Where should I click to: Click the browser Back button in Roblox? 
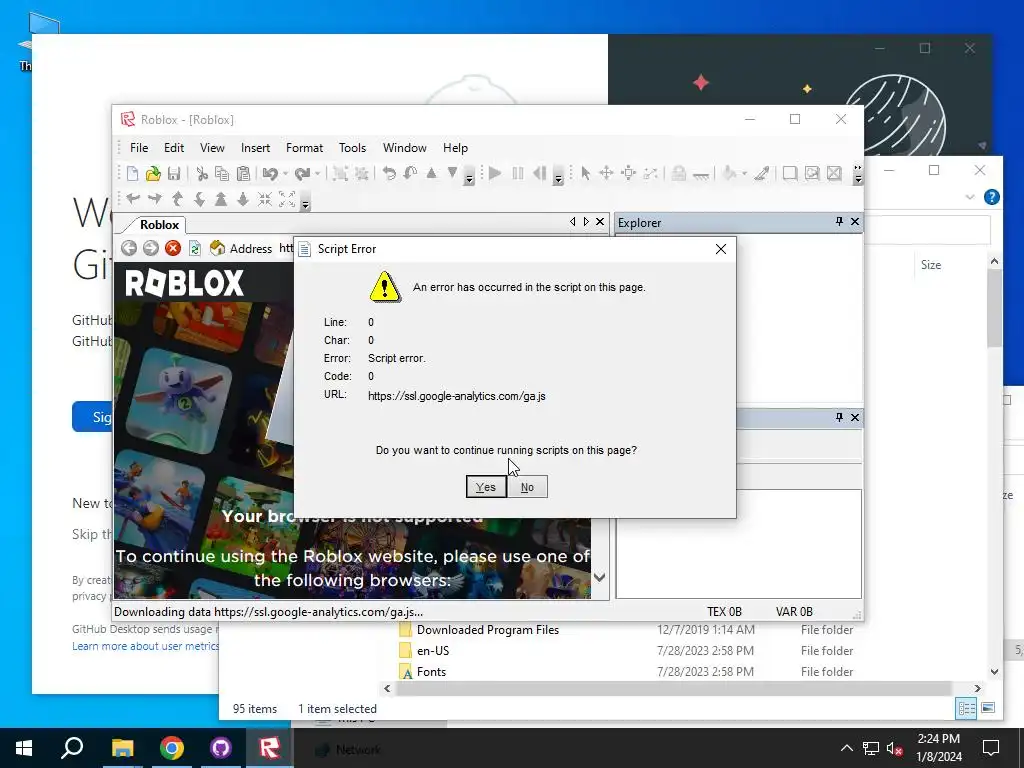coord(129,248)
